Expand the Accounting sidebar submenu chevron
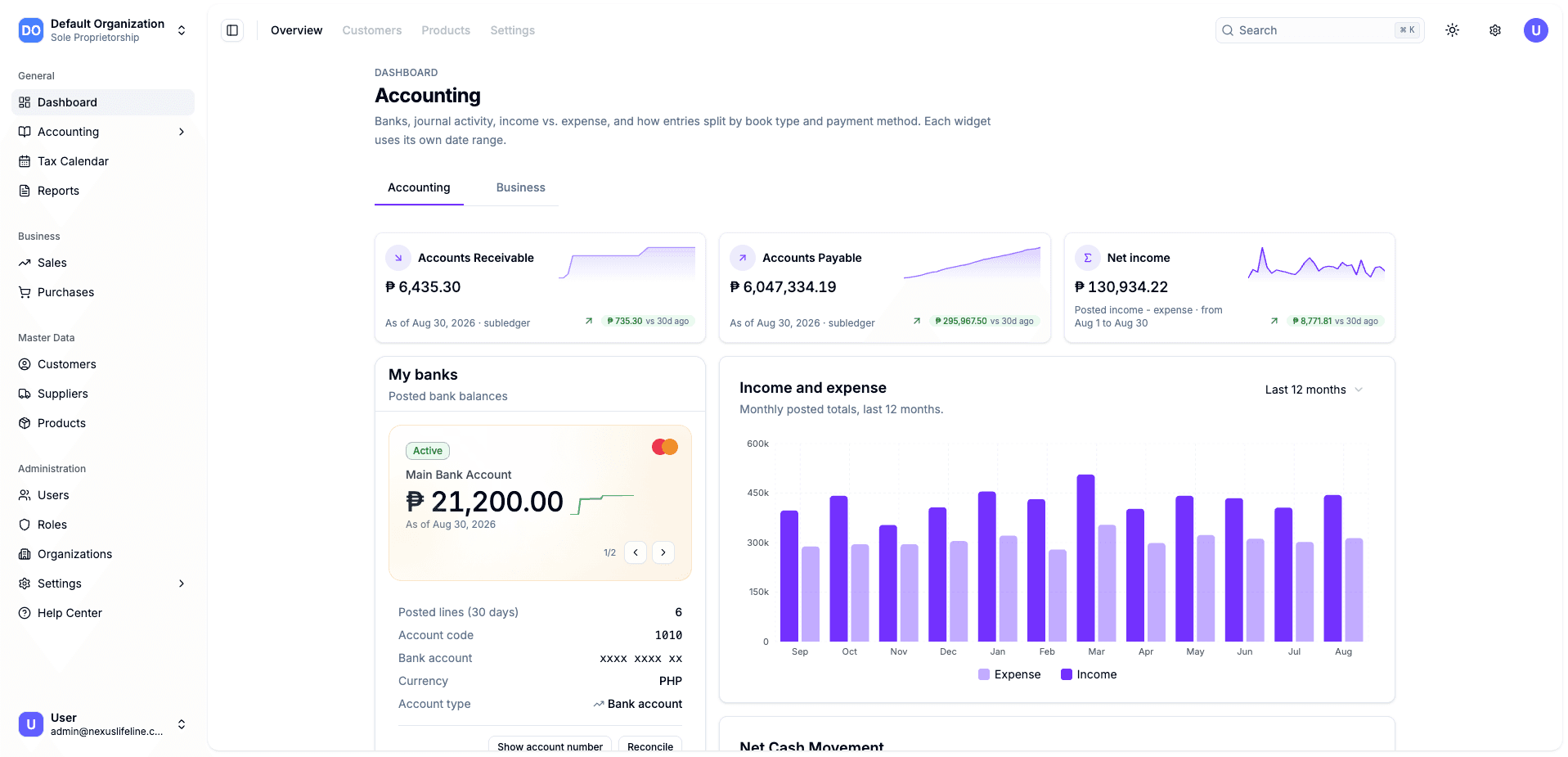 coord(182,132)
